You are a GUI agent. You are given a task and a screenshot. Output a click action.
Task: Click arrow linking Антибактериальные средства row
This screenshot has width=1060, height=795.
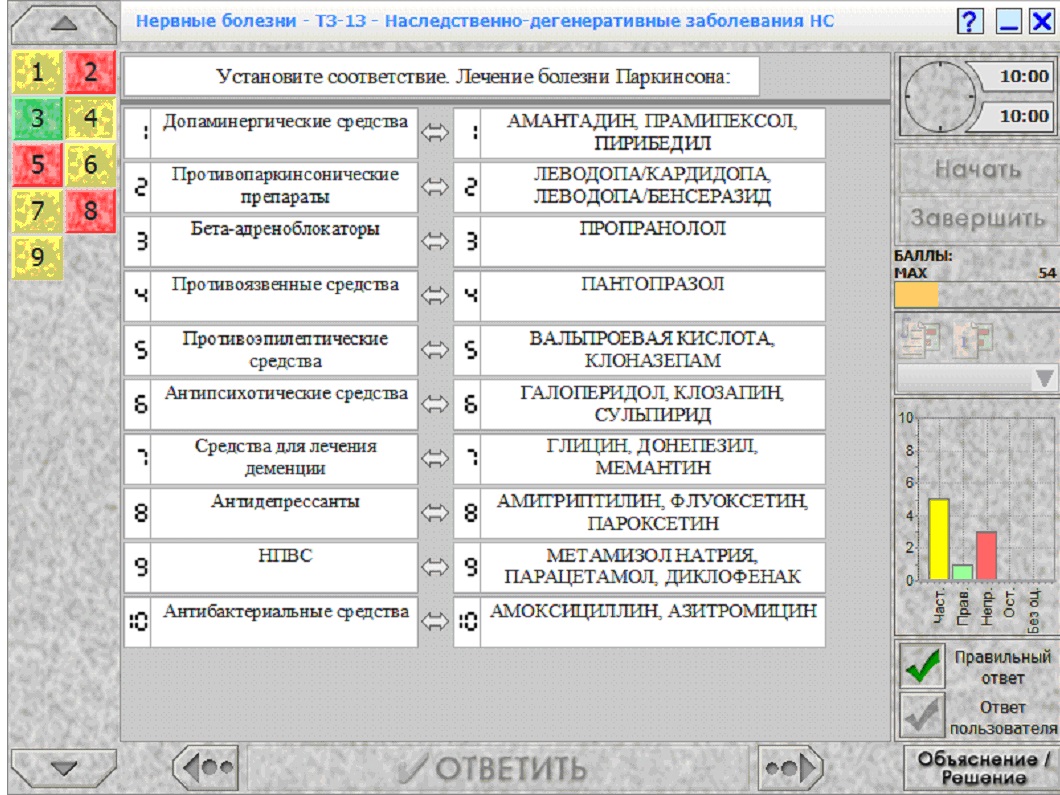click(435, 621)
